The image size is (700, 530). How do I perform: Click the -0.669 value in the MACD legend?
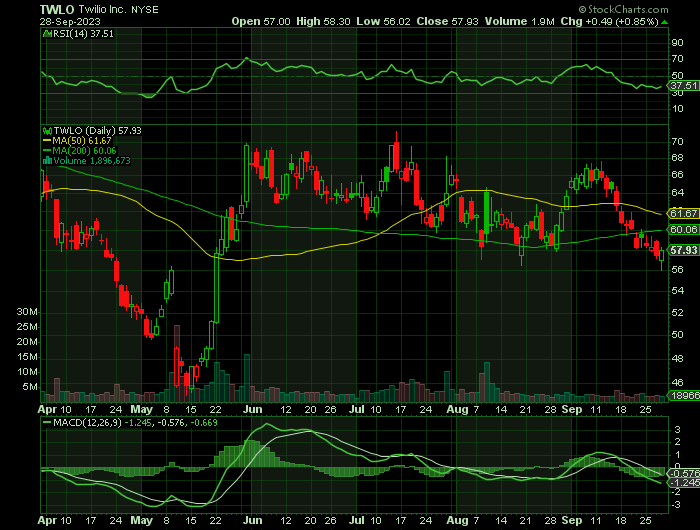204,422
